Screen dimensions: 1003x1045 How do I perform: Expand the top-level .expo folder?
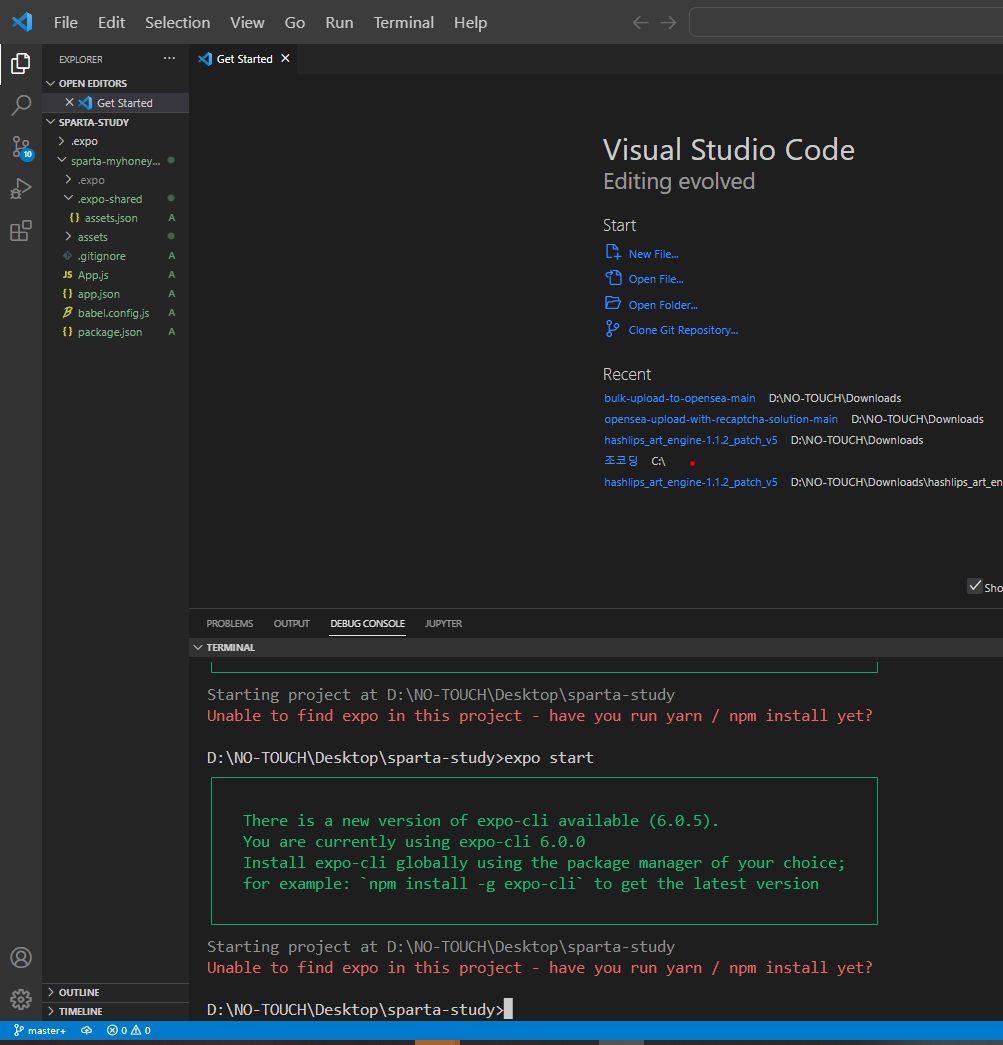click(61, 141)
